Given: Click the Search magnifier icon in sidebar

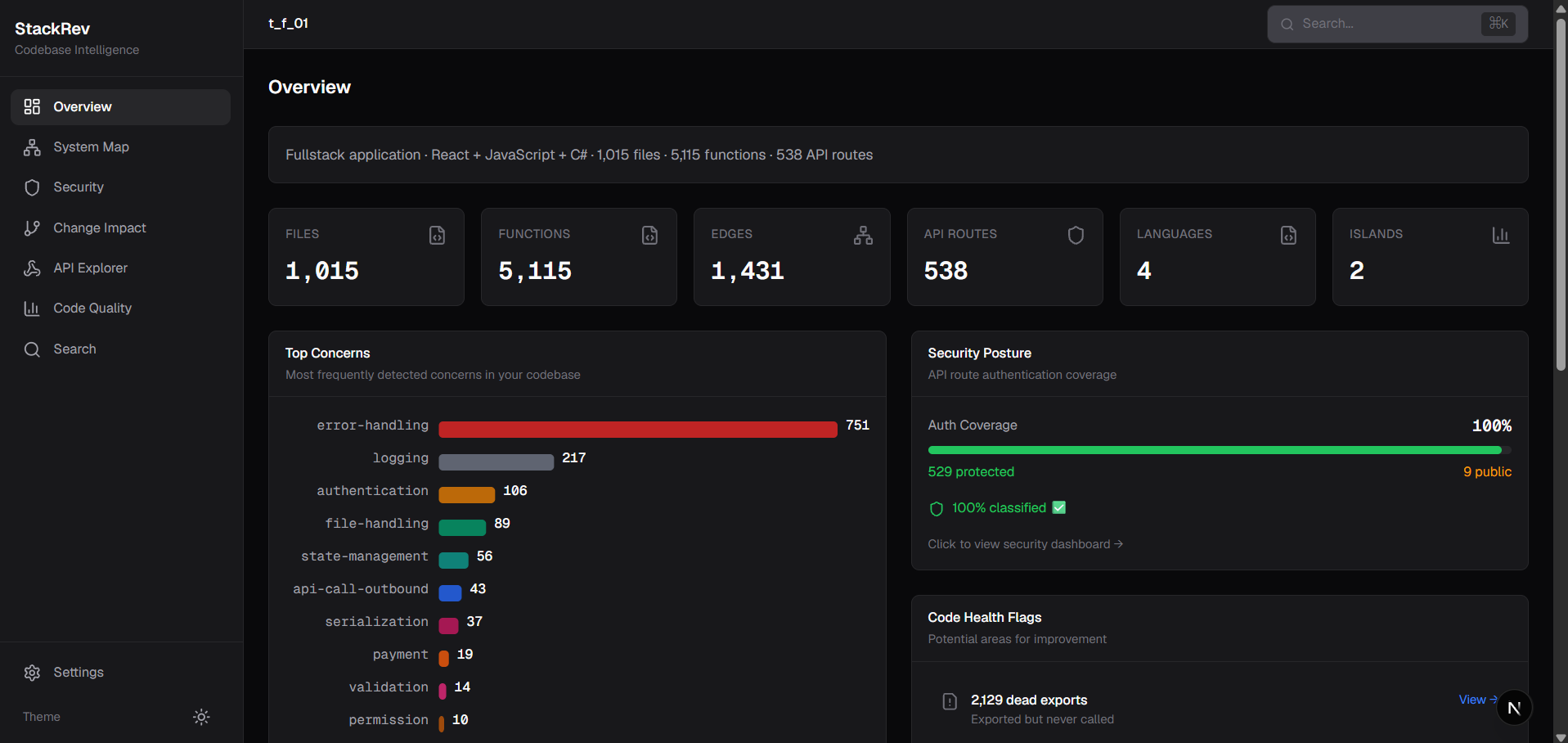Looking at the screenshot, I should [32, 349].
